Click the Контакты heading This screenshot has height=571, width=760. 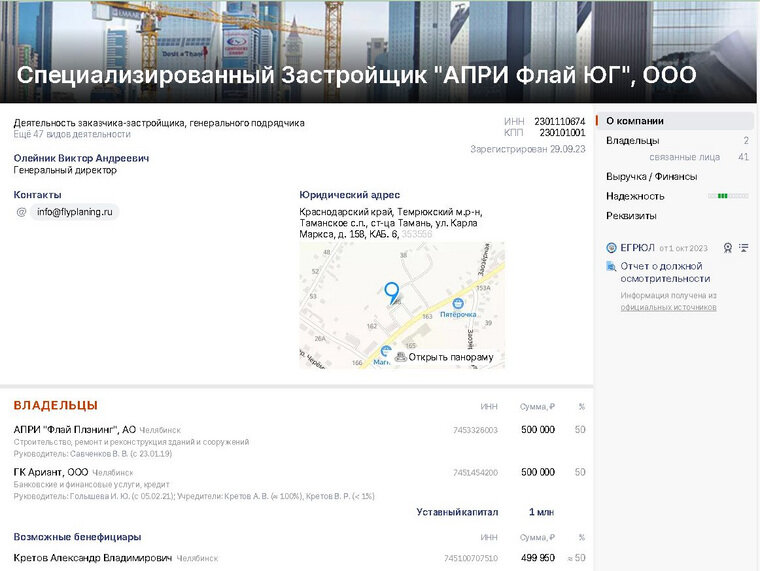click(x=37, y=195)
